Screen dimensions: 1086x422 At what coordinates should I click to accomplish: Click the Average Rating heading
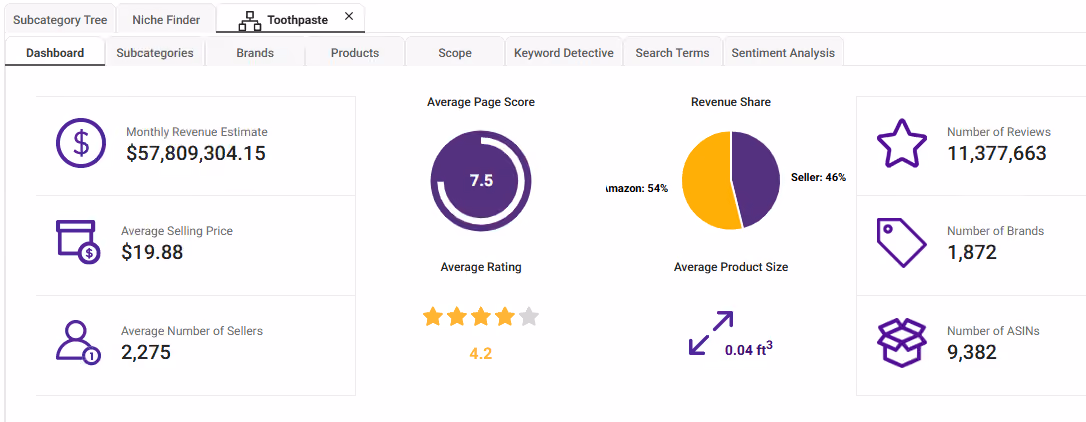[481, 267]
